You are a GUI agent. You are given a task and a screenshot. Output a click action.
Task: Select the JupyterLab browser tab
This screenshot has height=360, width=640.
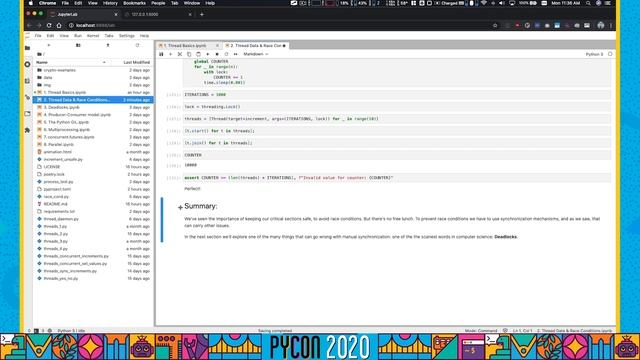[84, 14]
